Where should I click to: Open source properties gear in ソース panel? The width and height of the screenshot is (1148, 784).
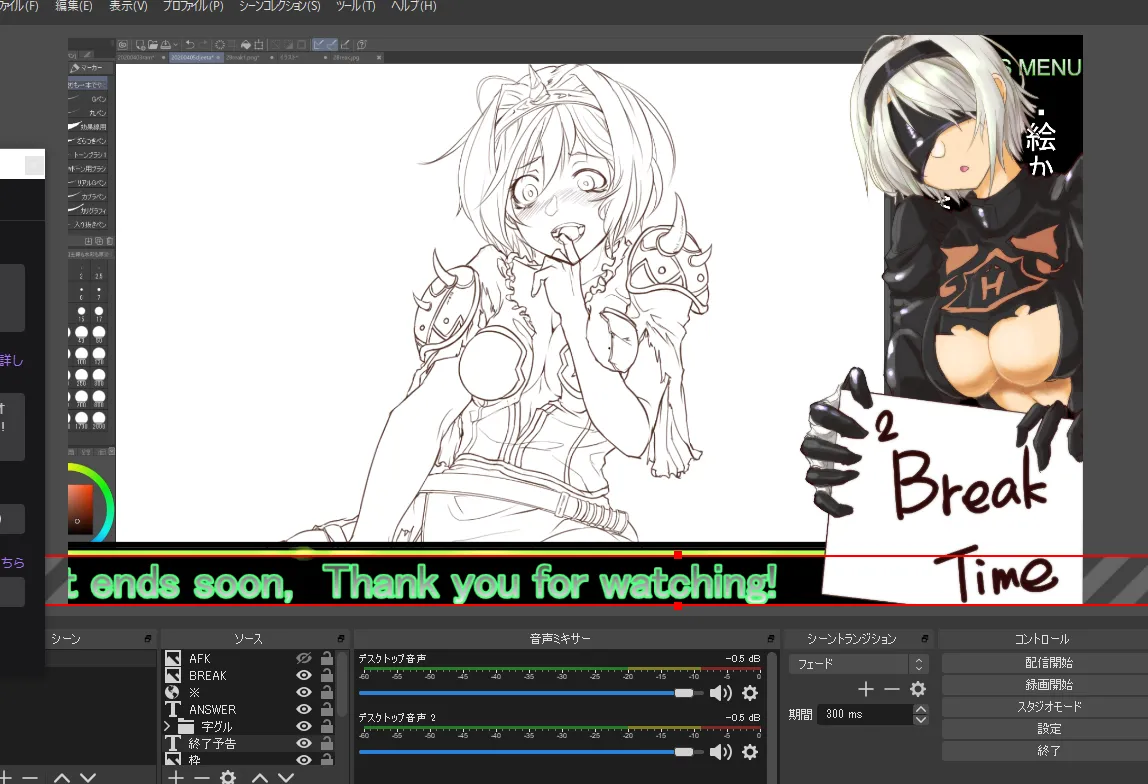(x=228, y=777)
